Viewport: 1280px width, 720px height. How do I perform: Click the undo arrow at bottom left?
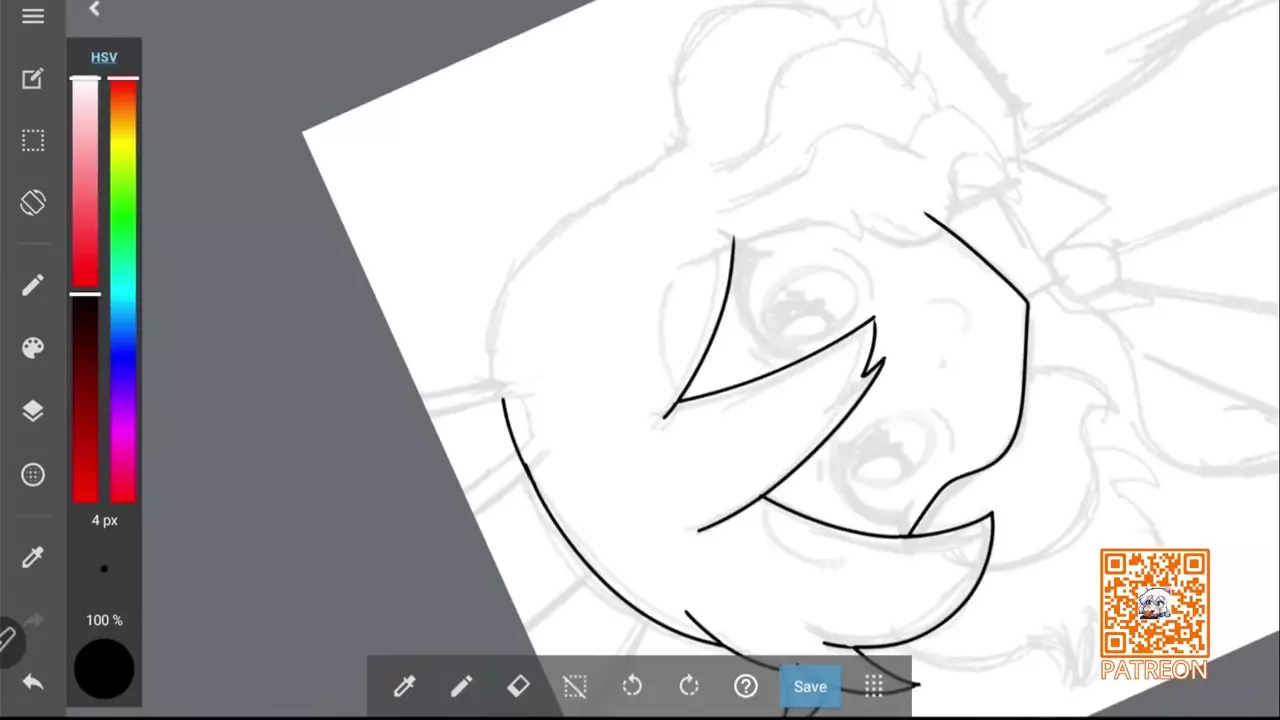click(33, 682)
